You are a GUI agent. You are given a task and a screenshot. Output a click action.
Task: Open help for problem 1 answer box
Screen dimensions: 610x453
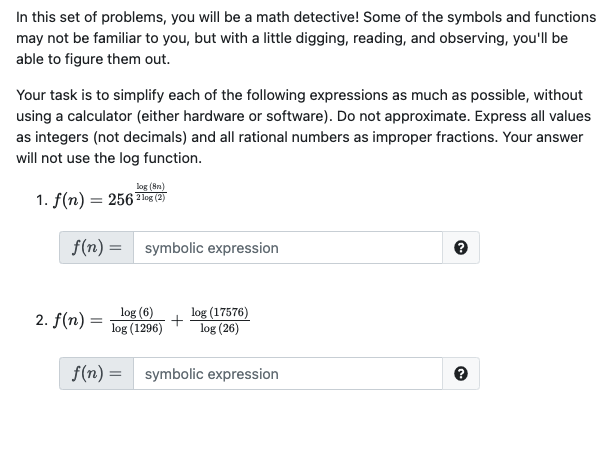[461, 248]
